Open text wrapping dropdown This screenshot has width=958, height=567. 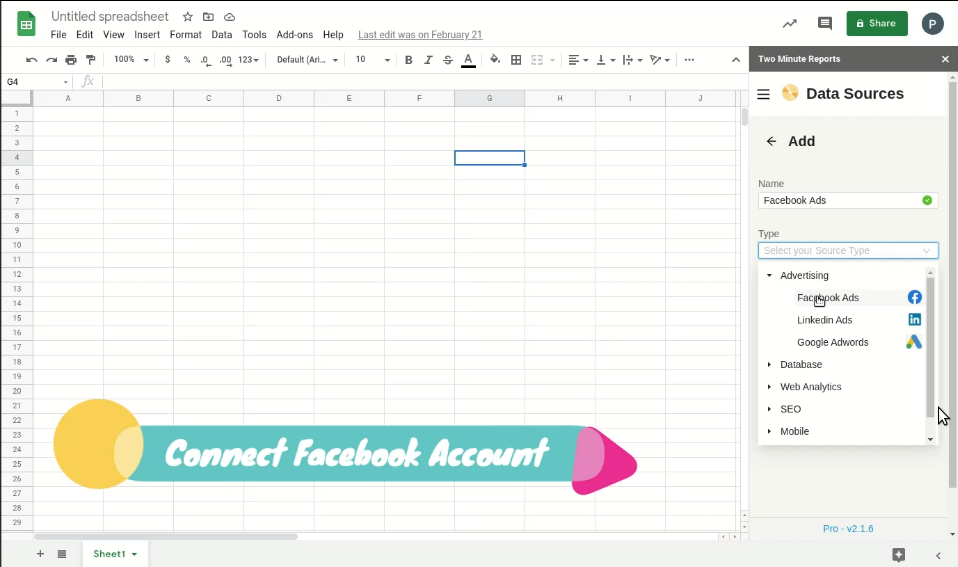point(632,59)
